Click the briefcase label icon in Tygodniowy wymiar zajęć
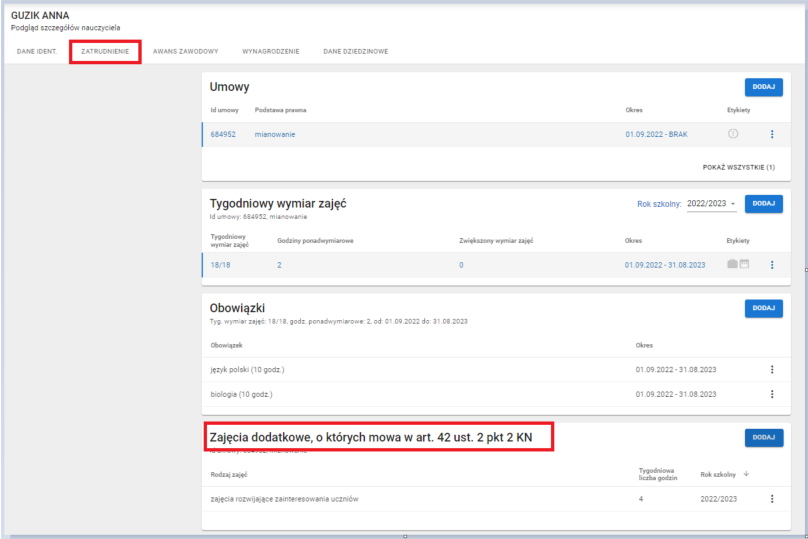The width and height of the screenshot is (808, 539). tap(732, 265)
